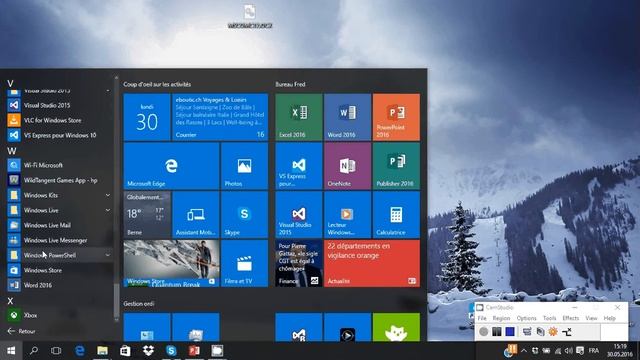Viewport: 640px width, 360px height.
Task: Click the FRA language indicator
Action: point(594,351)
